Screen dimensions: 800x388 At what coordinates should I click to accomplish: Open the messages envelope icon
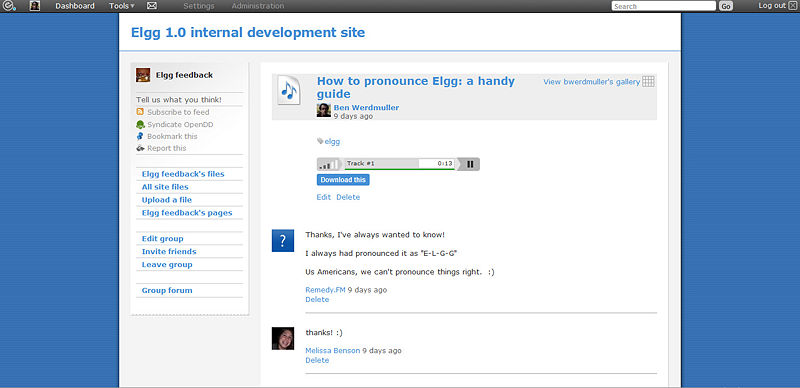[x=152, y=6]
